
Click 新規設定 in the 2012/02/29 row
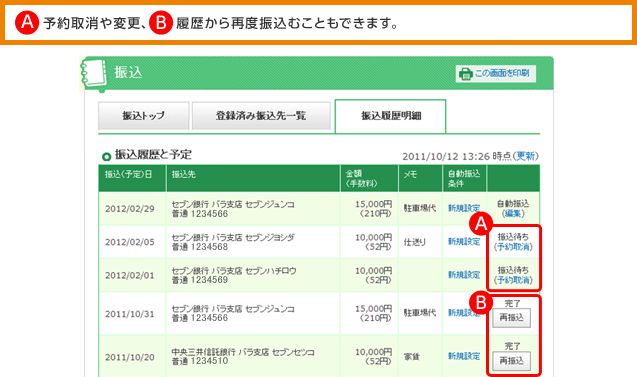(x=464, y=208)
